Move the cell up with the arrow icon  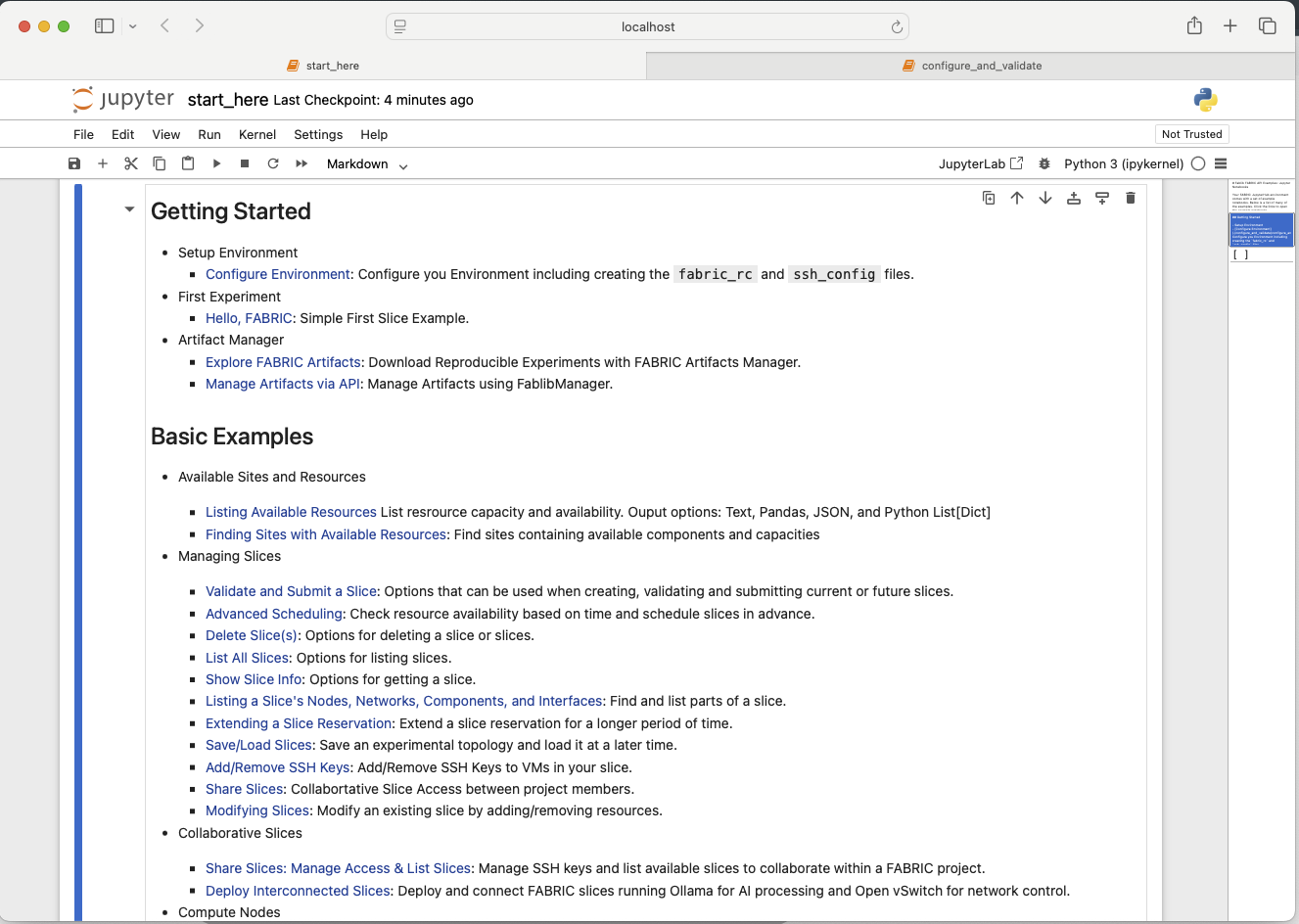point(1017,198)
